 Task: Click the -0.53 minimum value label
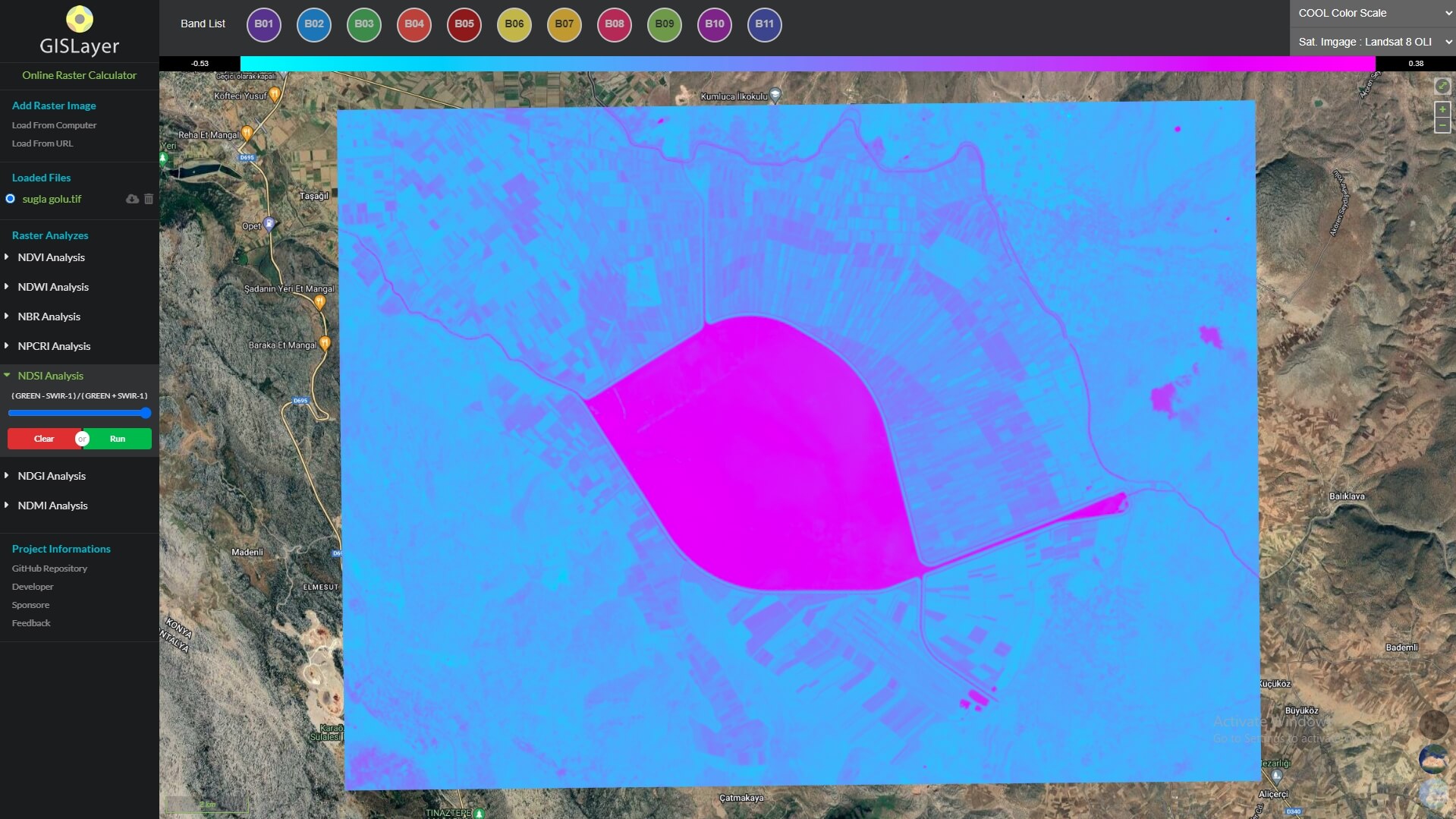click(x=200, y=63)
